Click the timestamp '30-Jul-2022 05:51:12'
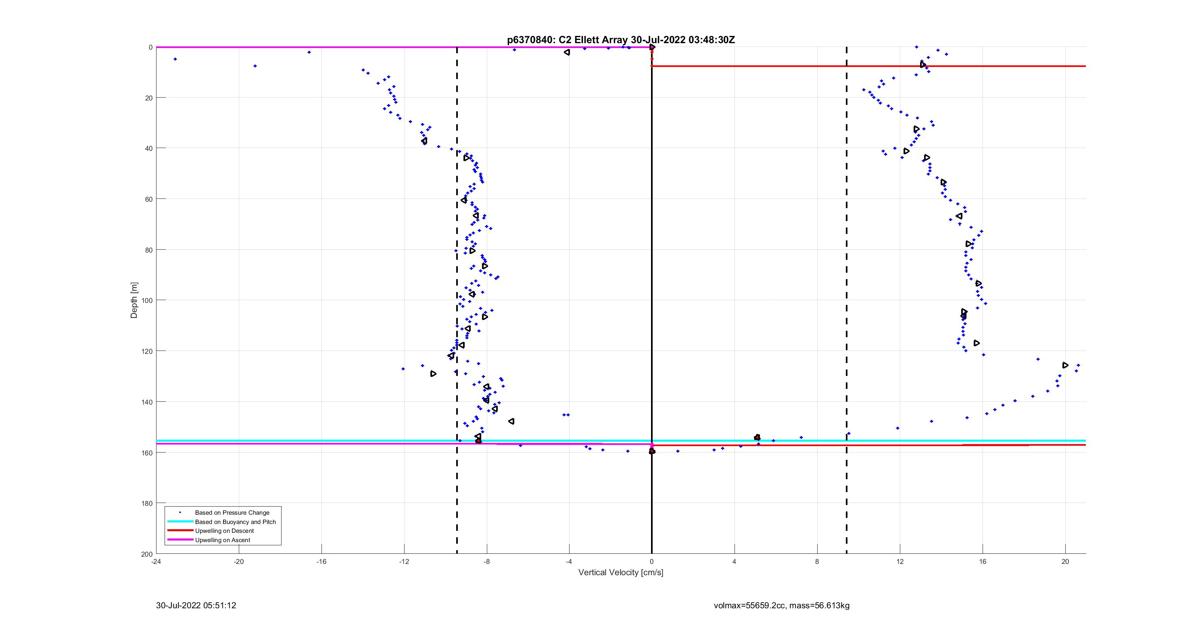Screen dimensions: 1200x622 click(x=196, y=605)
